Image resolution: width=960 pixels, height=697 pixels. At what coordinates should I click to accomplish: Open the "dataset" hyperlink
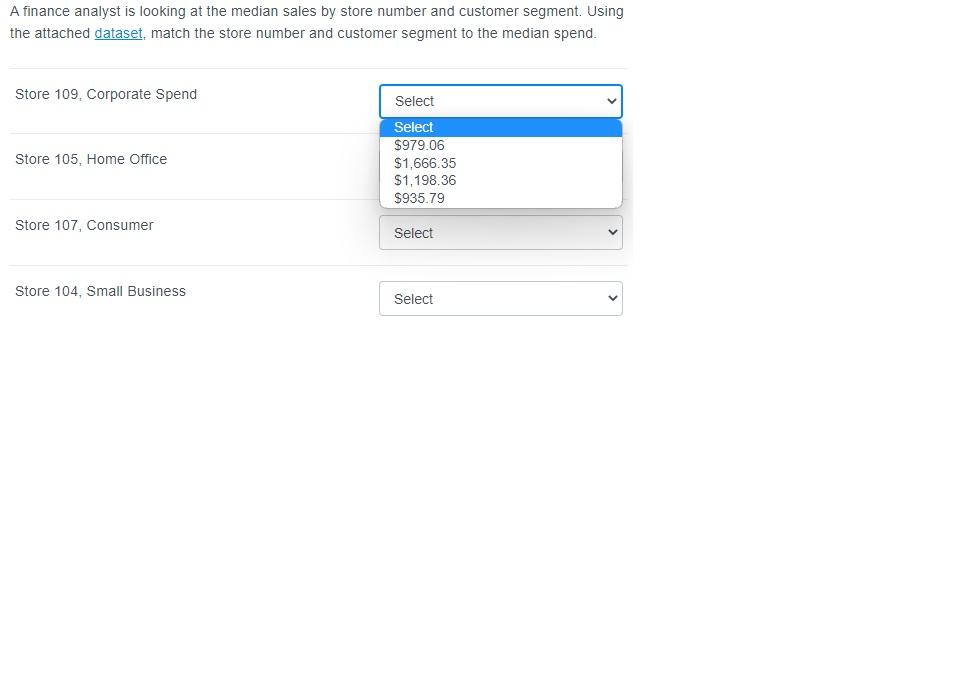coord(118,33)
